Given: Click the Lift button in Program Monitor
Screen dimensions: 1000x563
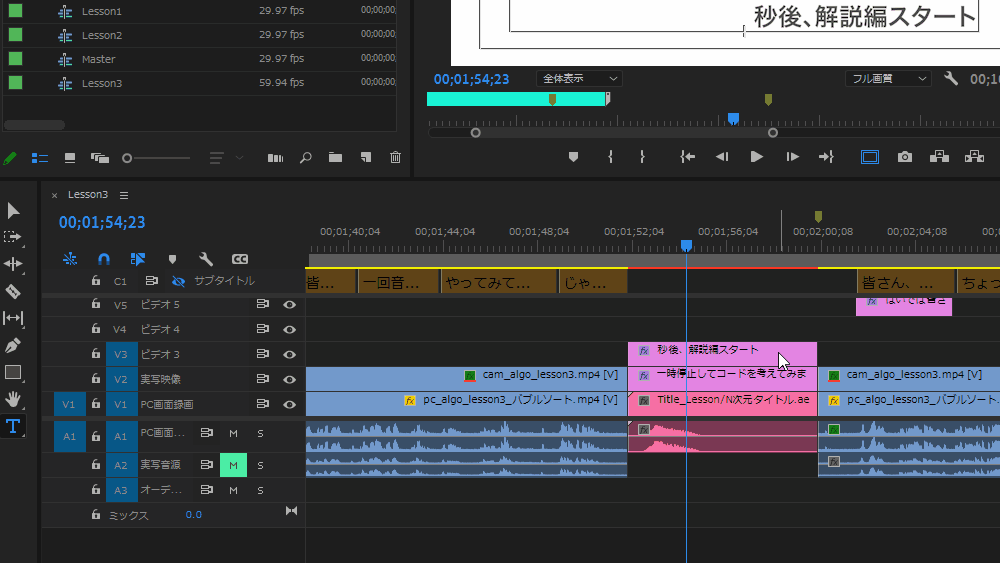Looking at the screenshot, I should point(939,157).
